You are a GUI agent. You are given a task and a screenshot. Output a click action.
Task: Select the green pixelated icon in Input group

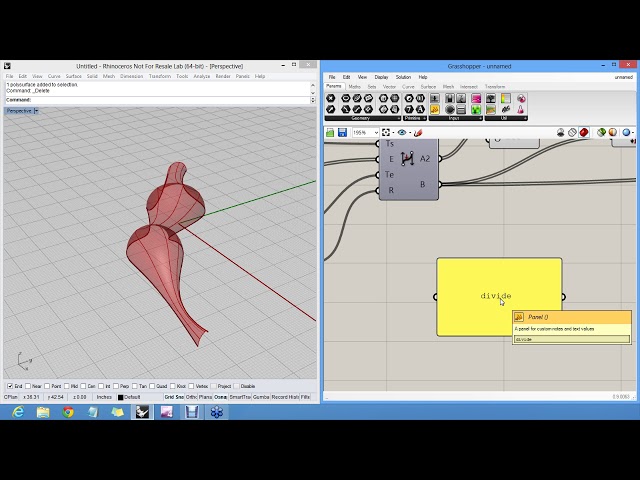tap(476, 109)
